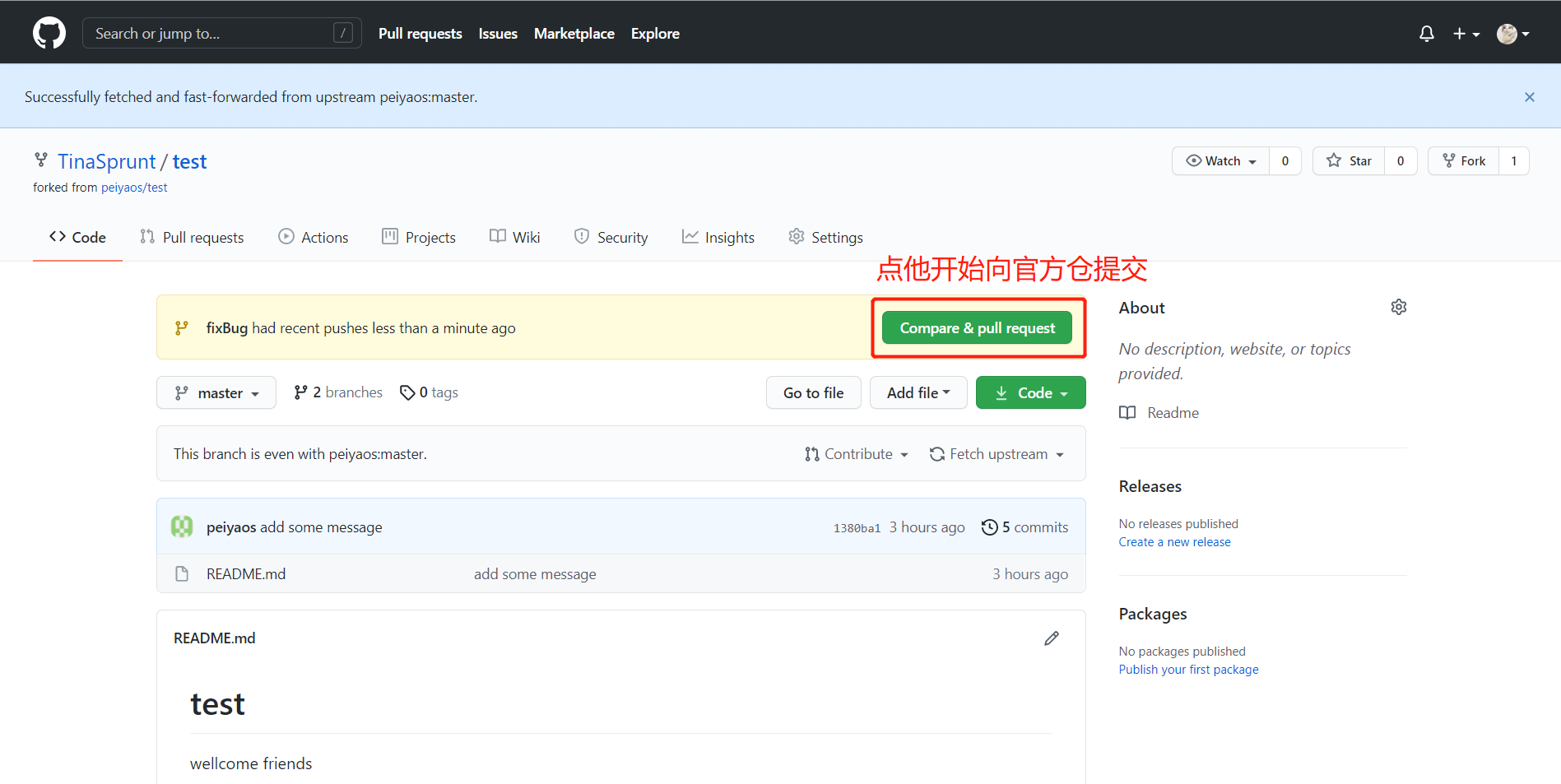Switch to the Settings tab
Screen dimensions: 1561x784
(x=825, y=237)
